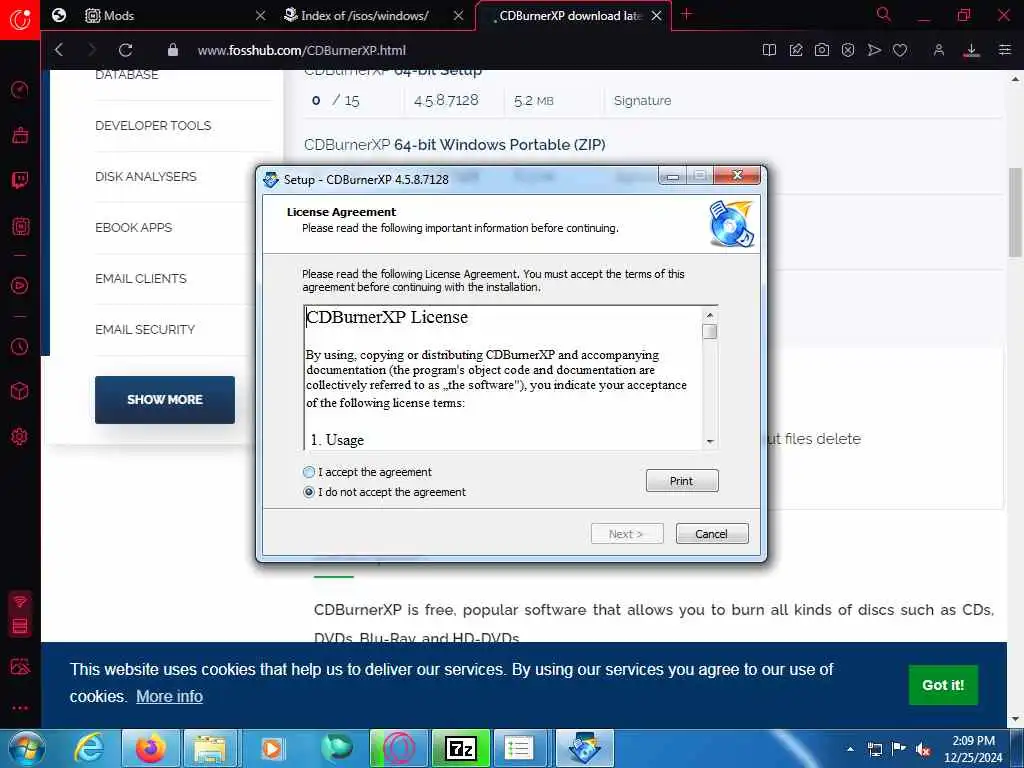Show hidden system tray icons arrow
Image resolution: width=1024 pixels, height=768 pixels.
(x=850, y=749)
